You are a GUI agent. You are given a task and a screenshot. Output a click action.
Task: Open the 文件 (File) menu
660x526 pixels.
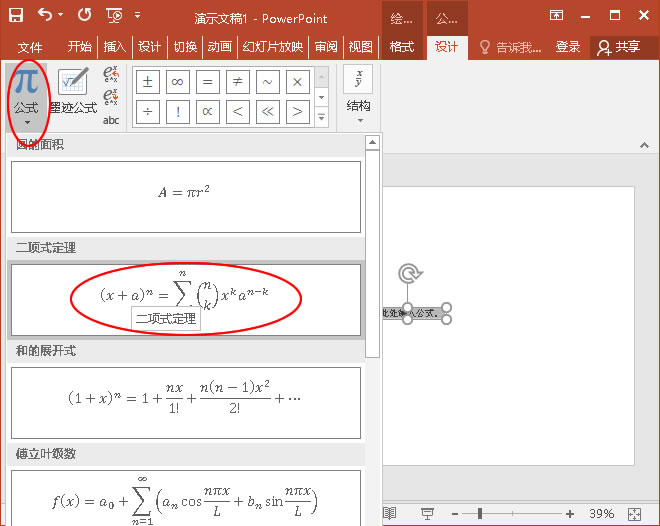[31, 47]
